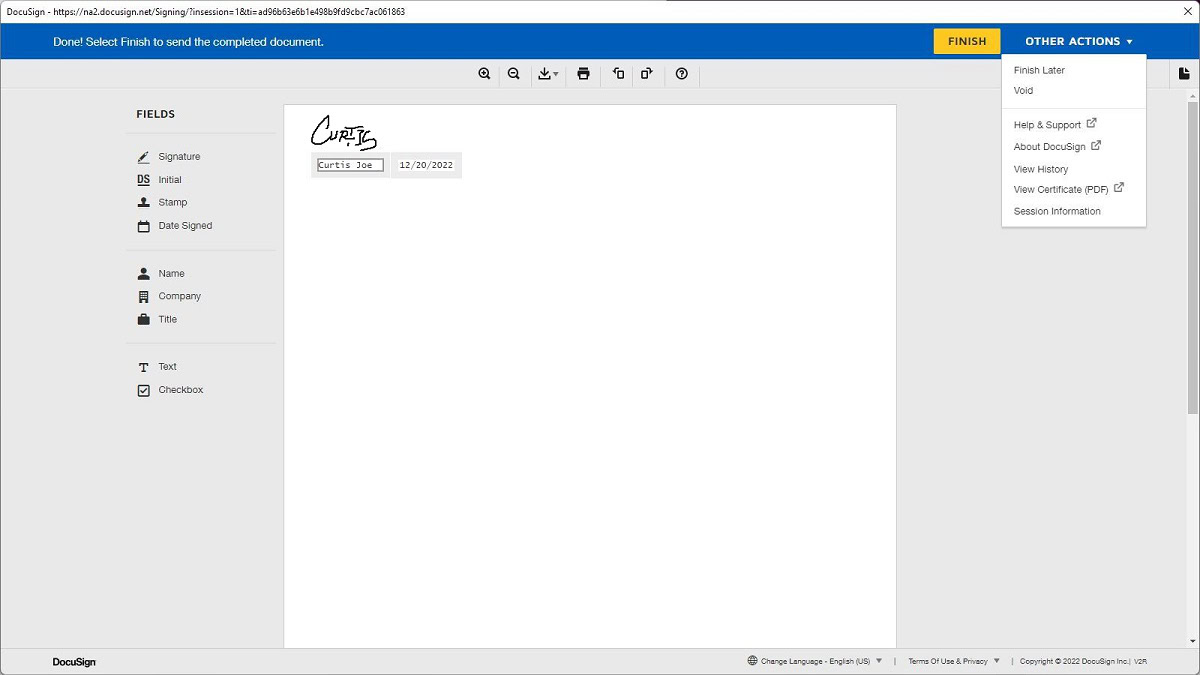1200x675 pixels.
Task: Click external link icon beside About DocuSign
Action: coord(1096,145)
